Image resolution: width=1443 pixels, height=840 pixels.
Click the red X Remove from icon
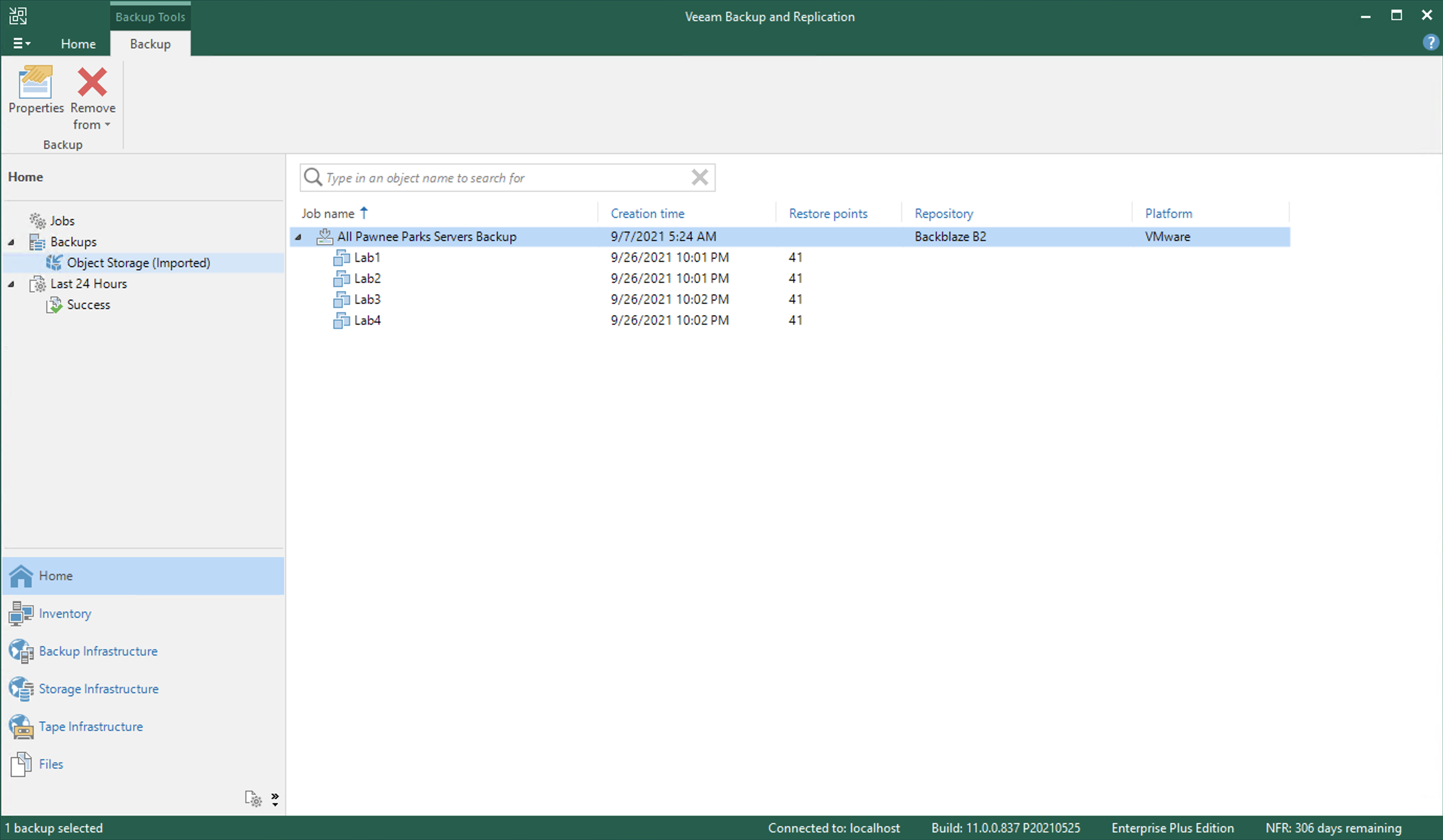(92, 82)
